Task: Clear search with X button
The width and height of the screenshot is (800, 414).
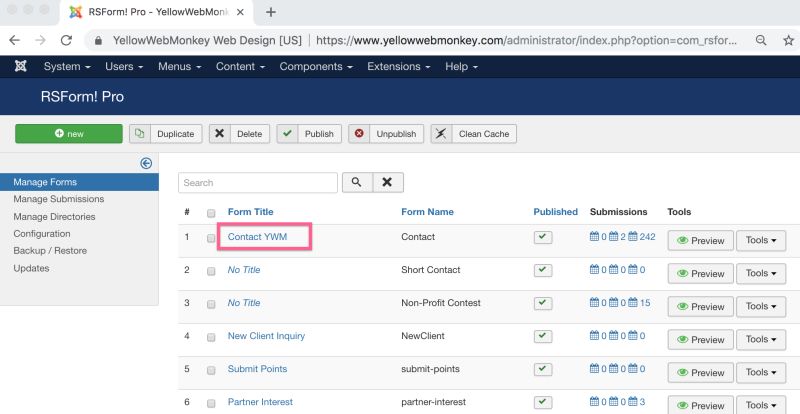Action: (388, 182)
